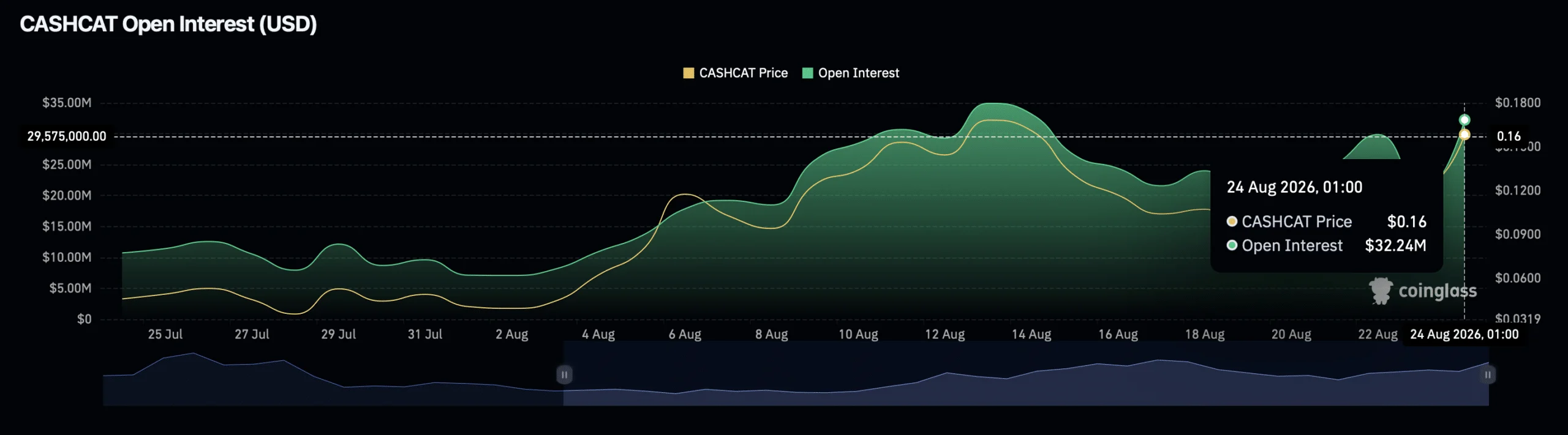This screenshot has height=435, width=1568.
Task: Click the 27 Jul x-axis label
Action: click(x=252, y=335)
